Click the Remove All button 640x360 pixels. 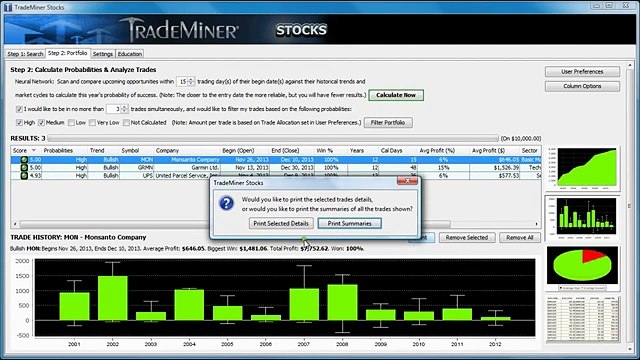point(520,238)
